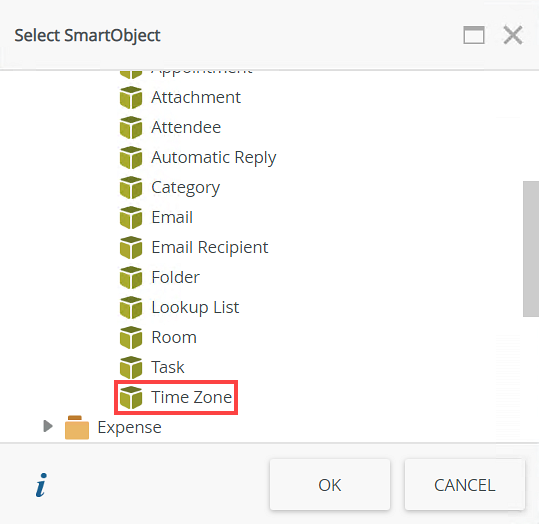Image resolution: width=539 pixels, height=524 pixels.
Task: Click the Attachment SmartObject cube icon
Action: coord(131,98)
